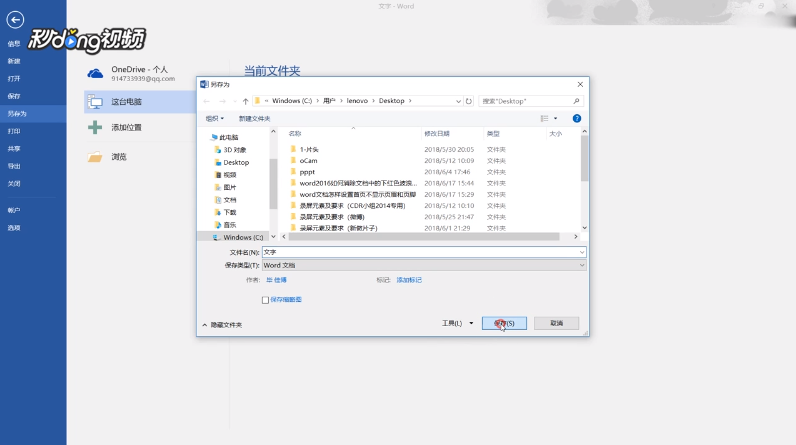796x445 pixels.
Task: Open the Save as type dropdown
Action: 424,265
